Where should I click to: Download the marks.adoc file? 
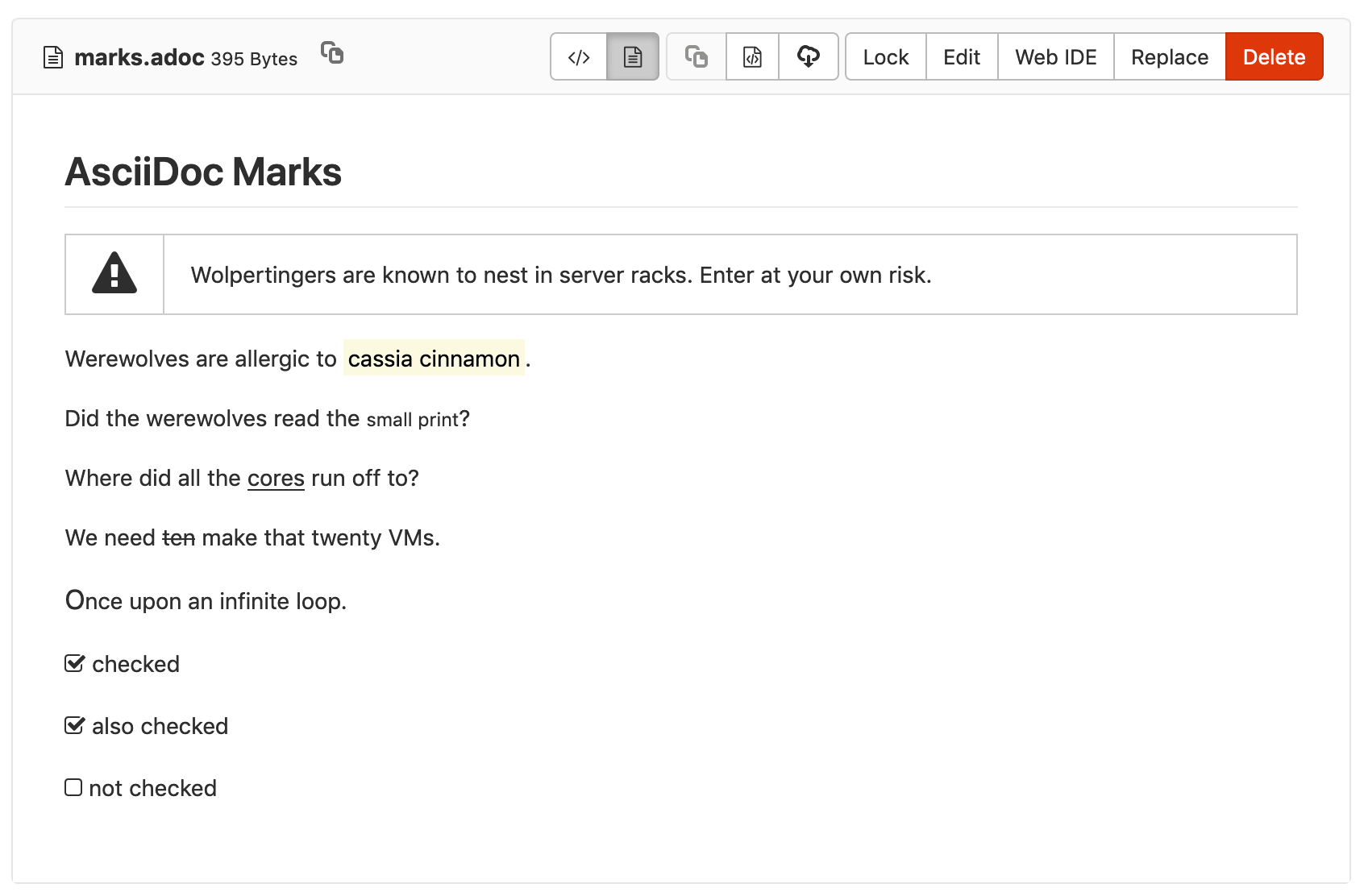809,57
